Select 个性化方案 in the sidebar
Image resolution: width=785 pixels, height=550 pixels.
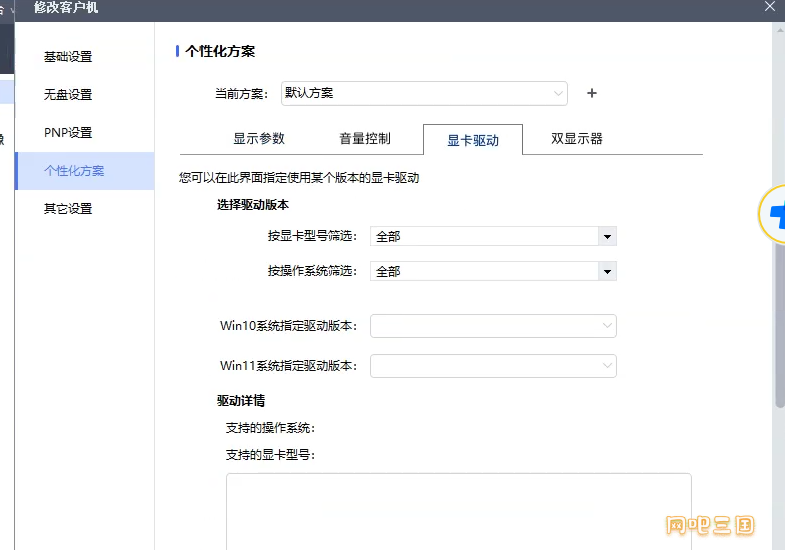pos(85,171)
